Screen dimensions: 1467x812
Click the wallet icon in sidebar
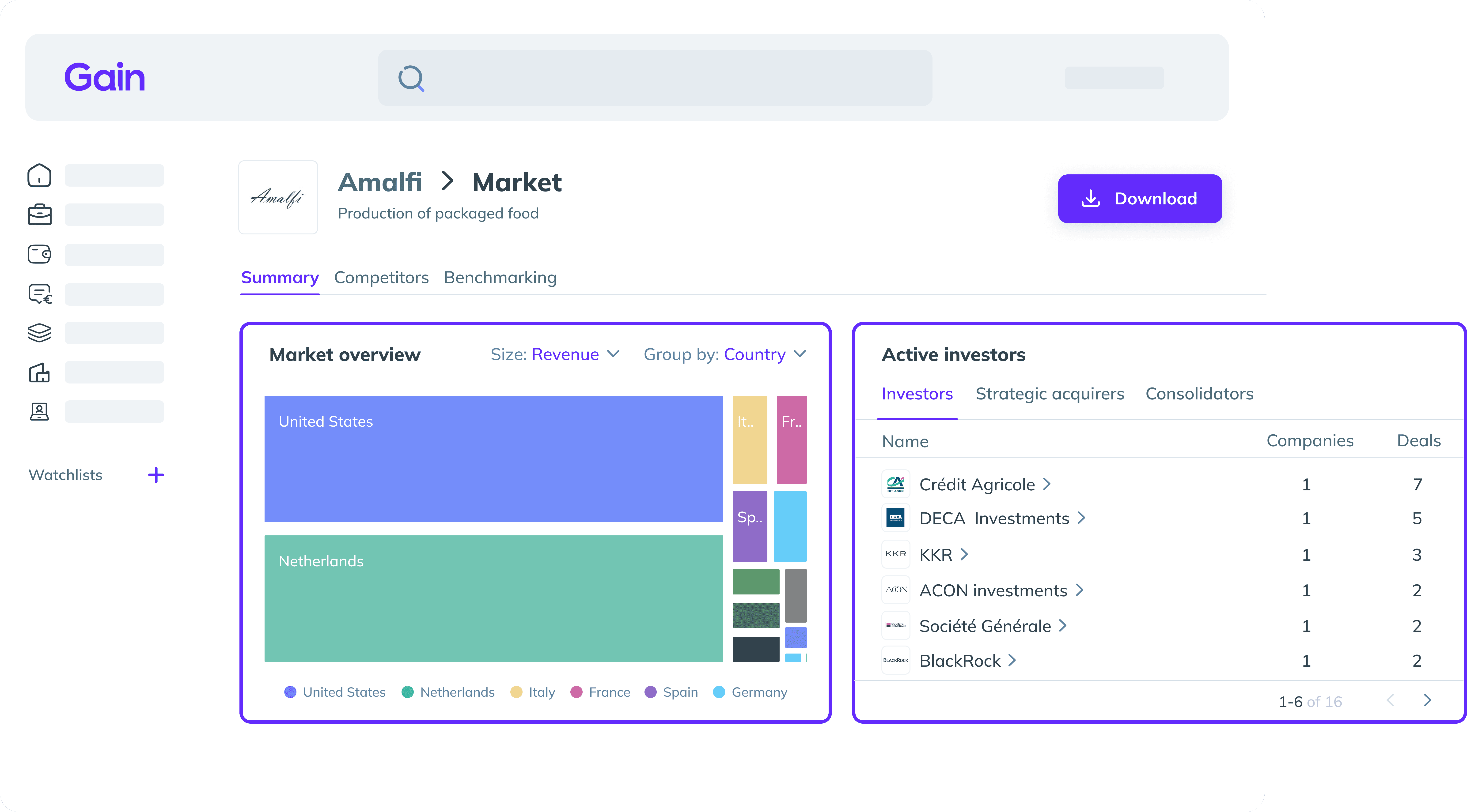pyautogui.click(x=39, y=254)
